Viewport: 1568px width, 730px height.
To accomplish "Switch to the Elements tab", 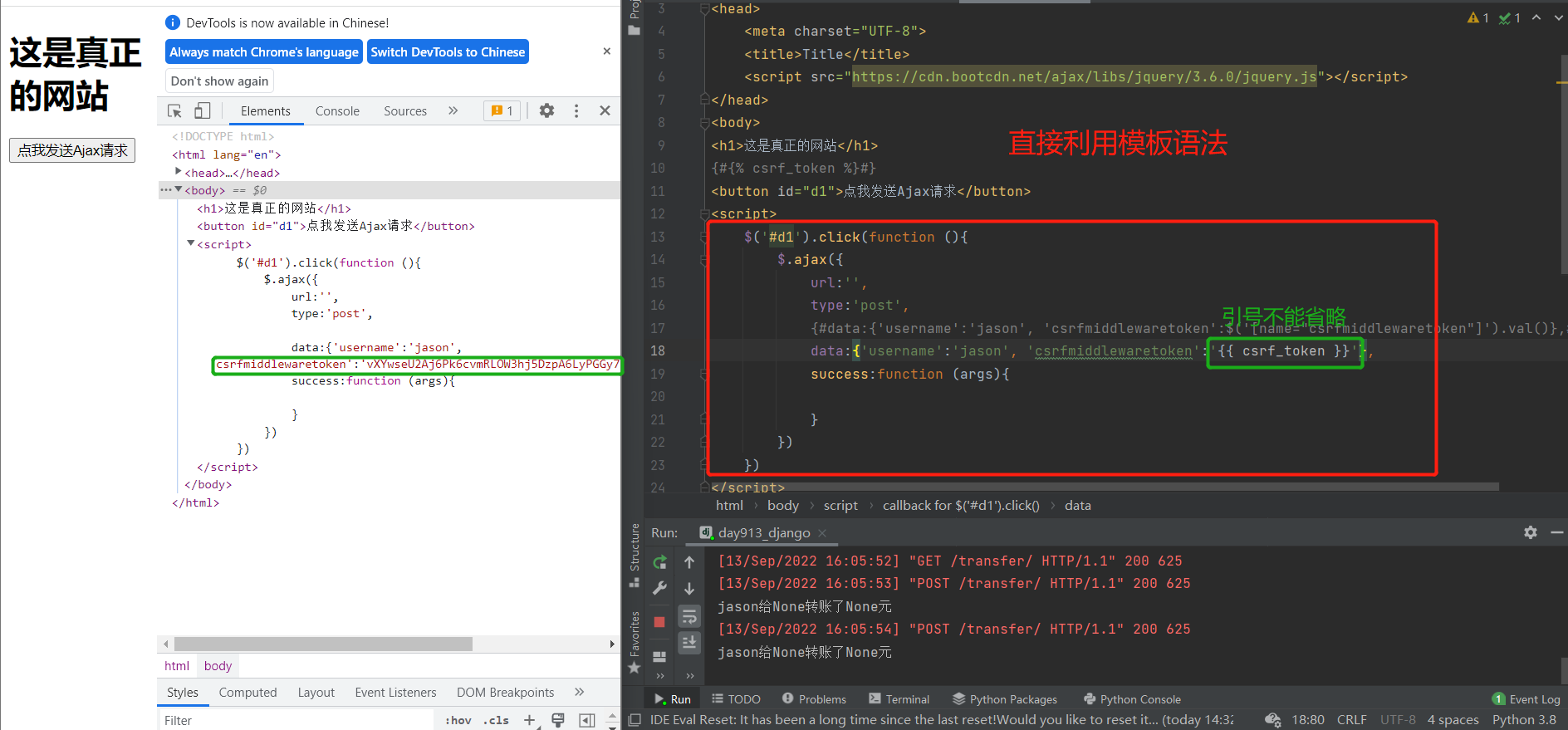I will 266,111.
